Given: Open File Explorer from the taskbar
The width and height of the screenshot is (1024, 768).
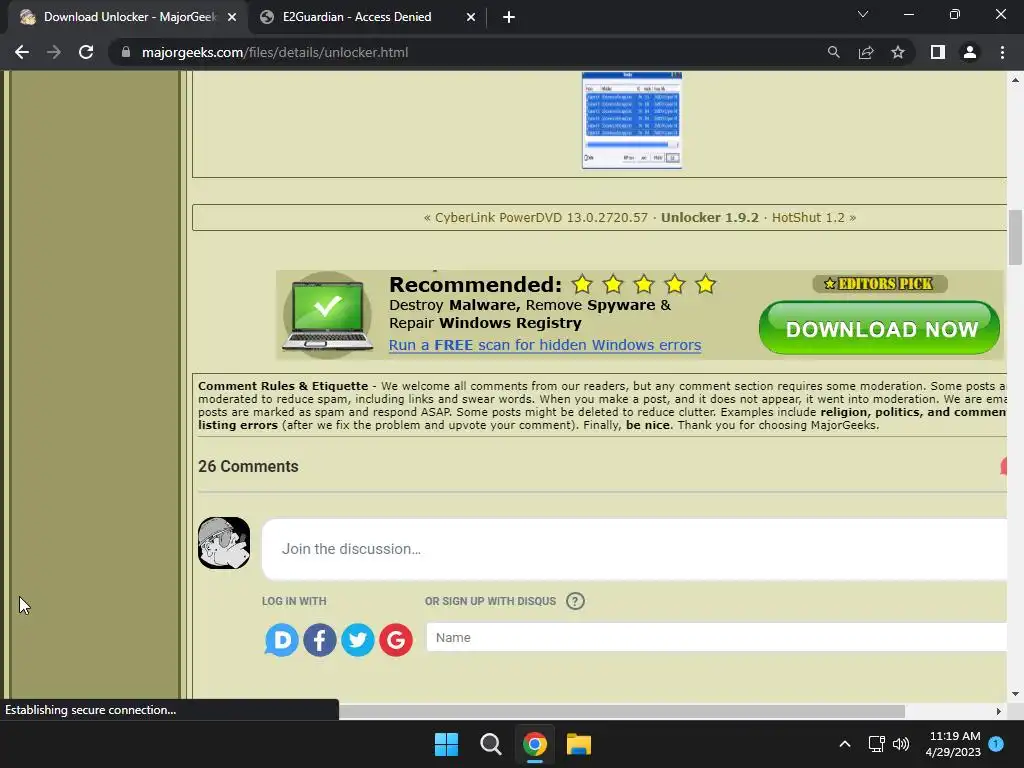Looking at the screenshot, I should 579,744.
